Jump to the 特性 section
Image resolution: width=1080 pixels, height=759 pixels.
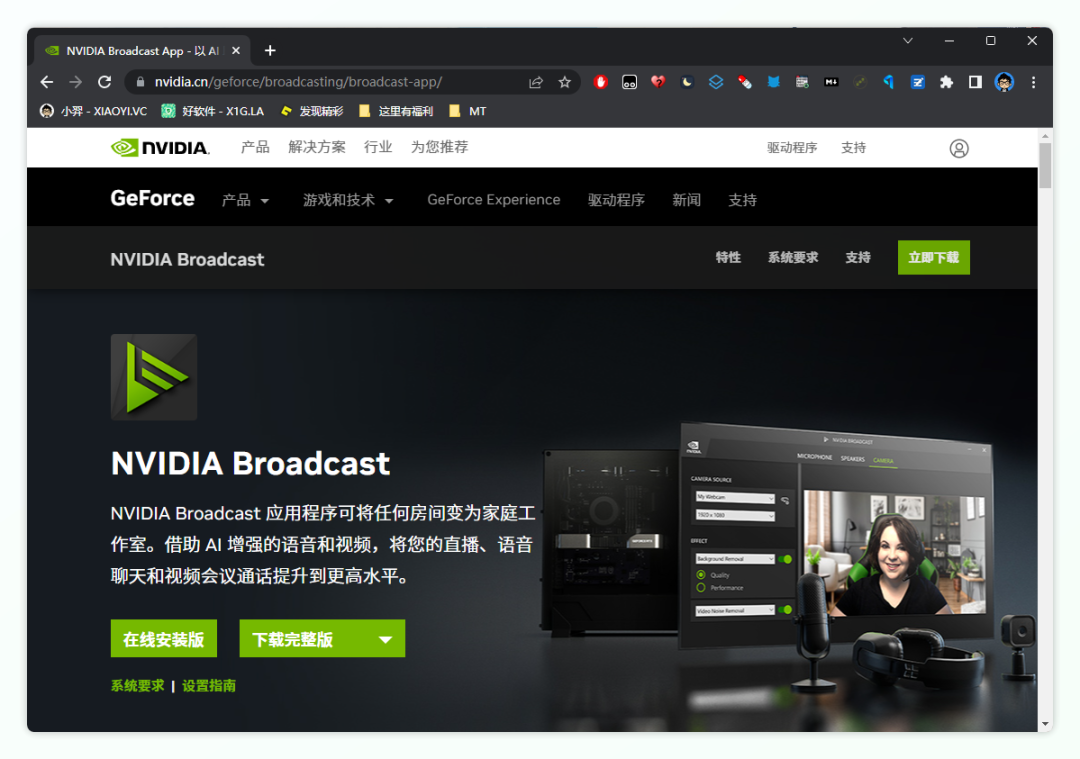pos(728,258)
